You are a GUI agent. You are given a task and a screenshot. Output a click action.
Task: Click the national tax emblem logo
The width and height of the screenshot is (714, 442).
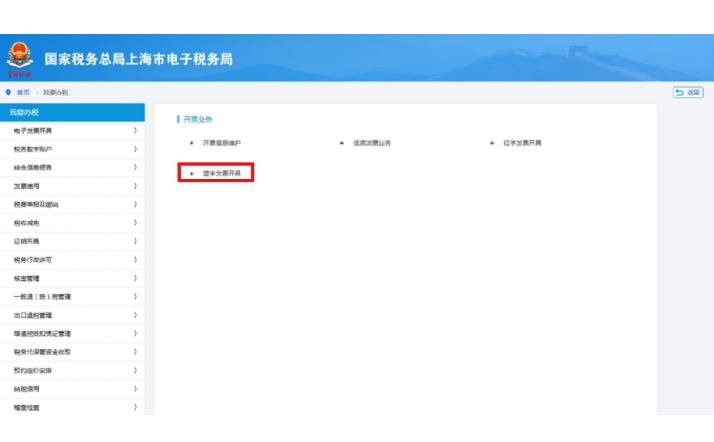tap(20, 57)
